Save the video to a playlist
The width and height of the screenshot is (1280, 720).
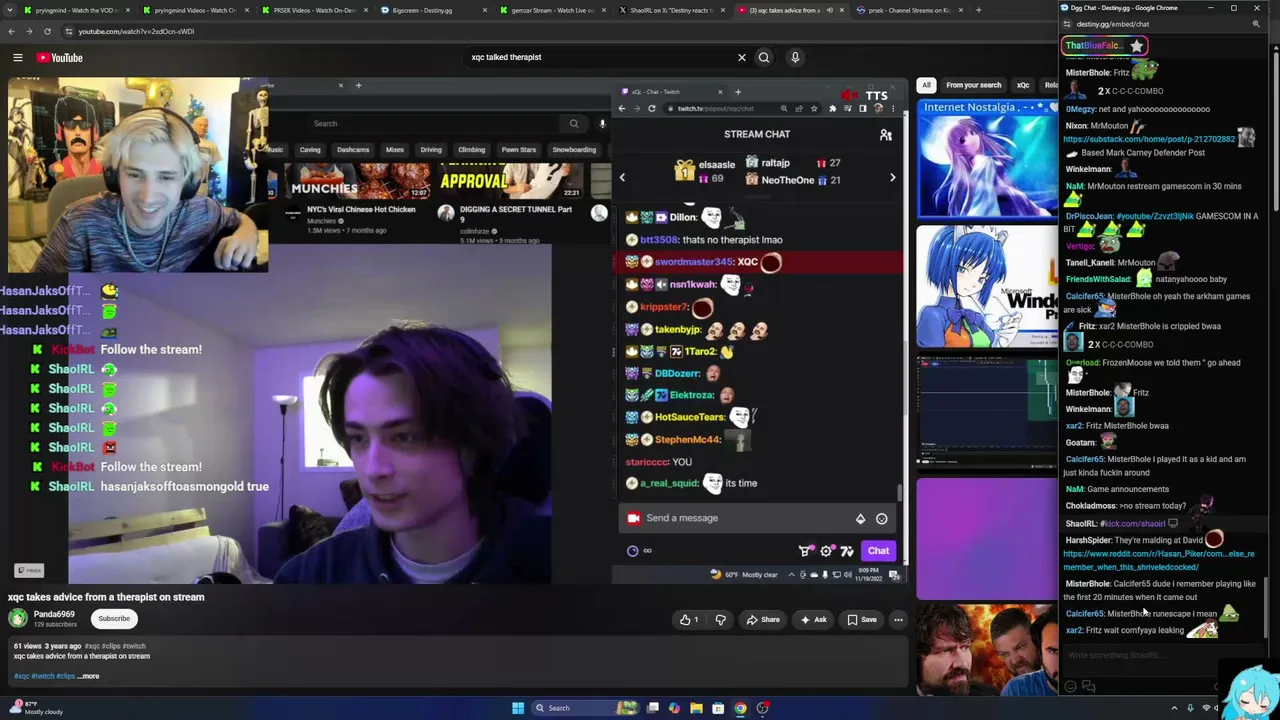coord(861,620)
